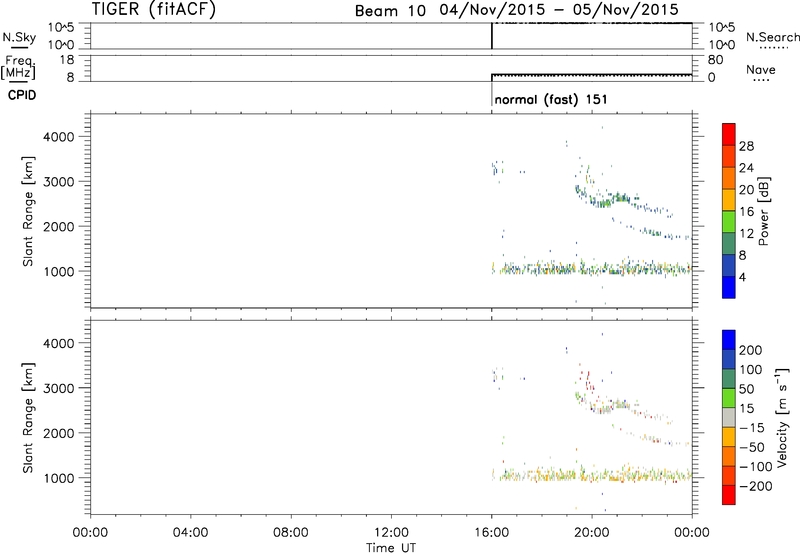Click the 04:00 time tick label

click(191, 533)
